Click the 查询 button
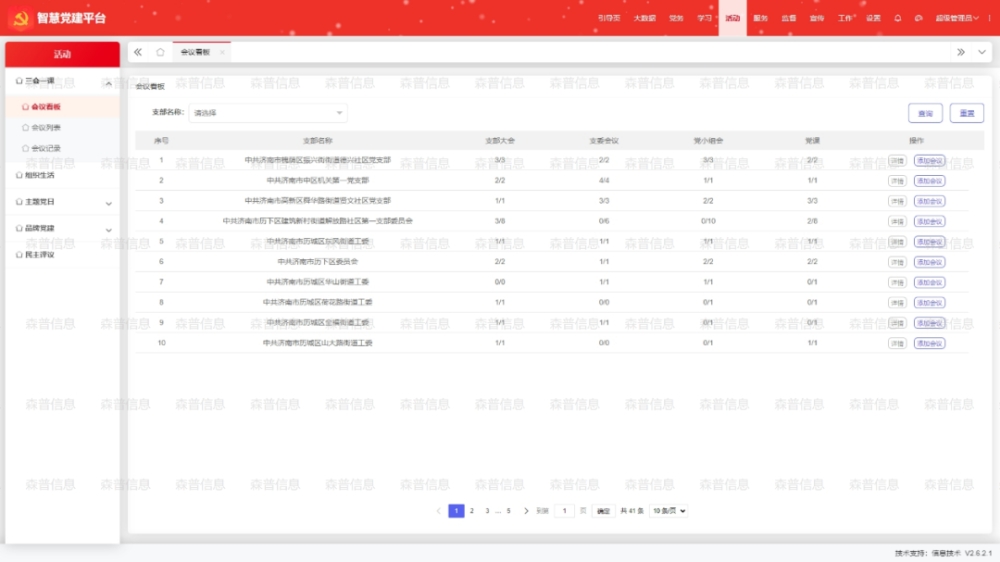 coord(925,114)
